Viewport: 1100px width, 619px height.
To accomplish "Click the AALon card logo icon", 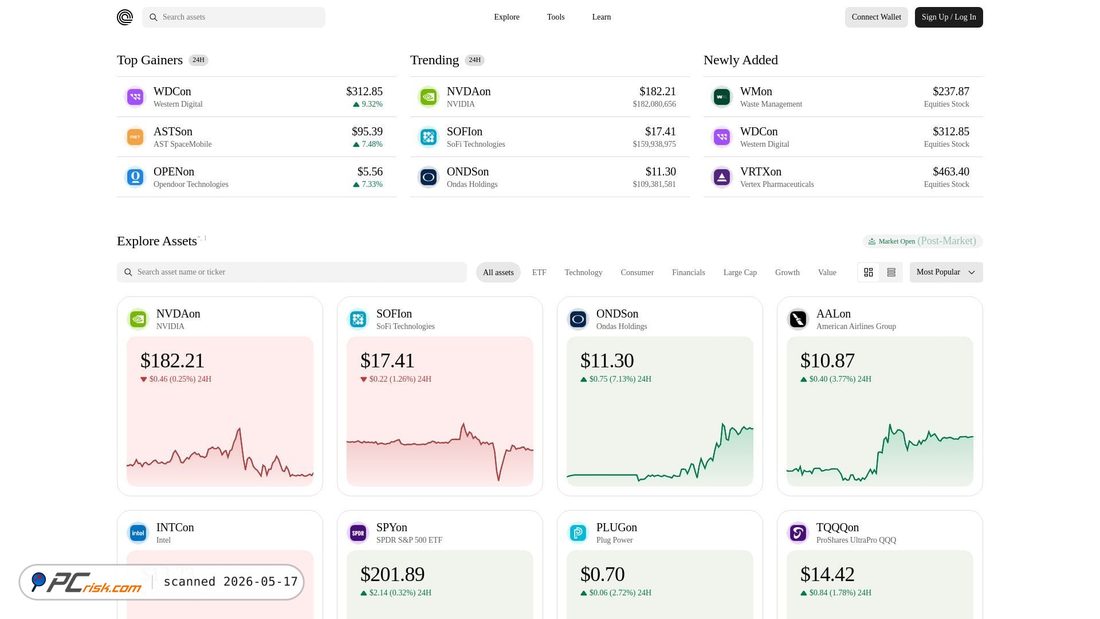I will click(798, 319).
